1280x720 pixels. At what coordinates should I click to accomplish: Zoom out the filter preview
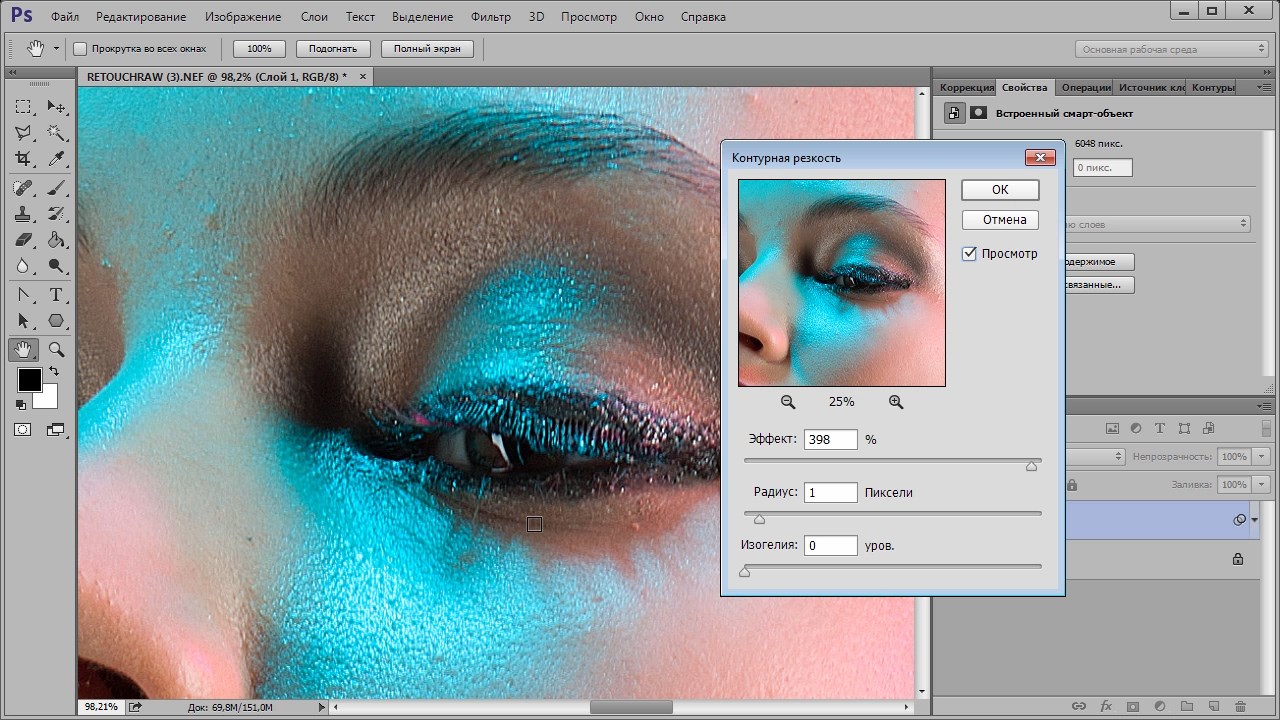pyautogui.click(x=788, y=402)
